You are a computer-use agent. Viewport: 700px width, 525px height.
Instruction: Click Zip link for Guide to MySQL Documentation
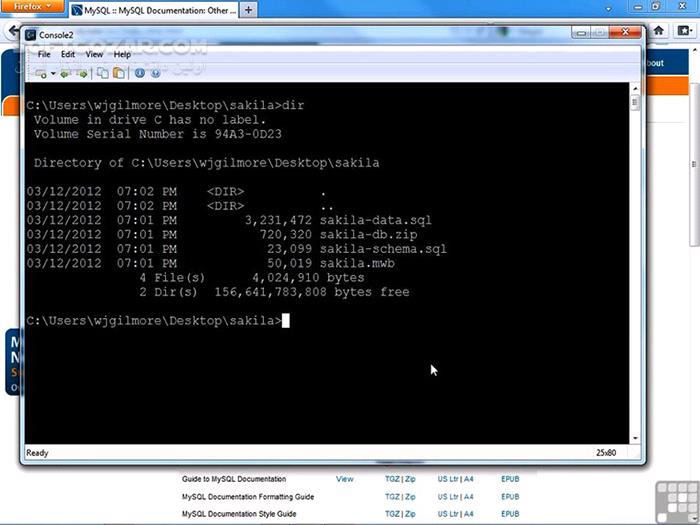[410, 479]
